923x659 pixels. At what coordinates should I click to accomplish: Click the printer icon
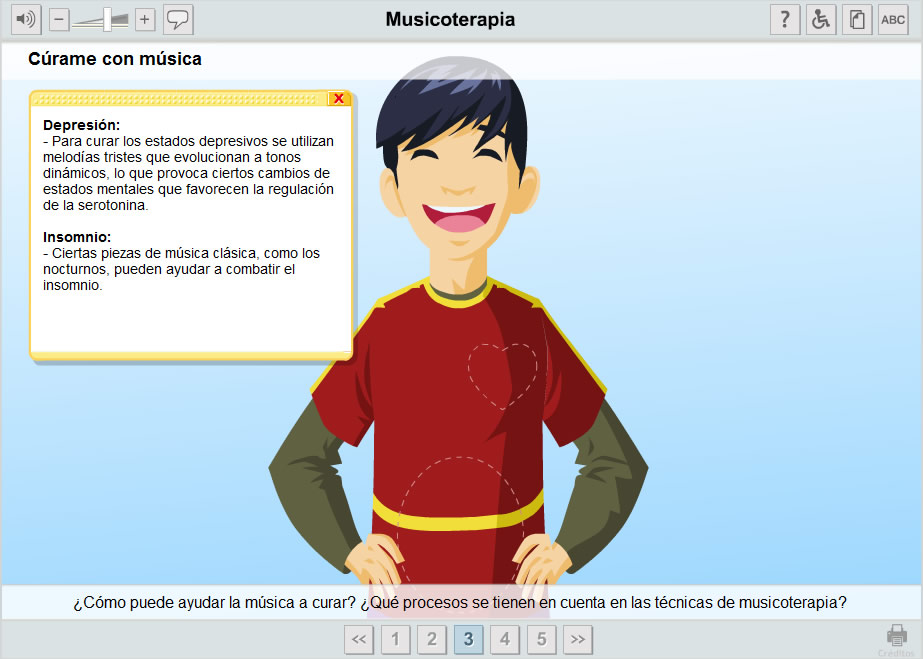tap(897, 636)
